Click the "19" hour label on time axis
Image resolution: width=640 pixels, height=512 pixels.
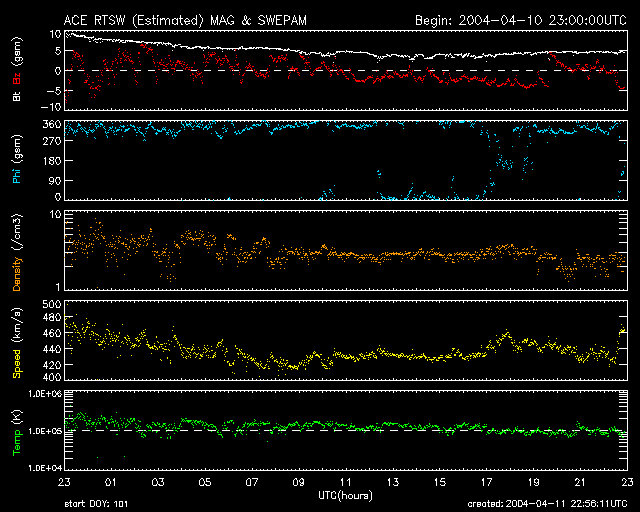[x=533, y=483]
